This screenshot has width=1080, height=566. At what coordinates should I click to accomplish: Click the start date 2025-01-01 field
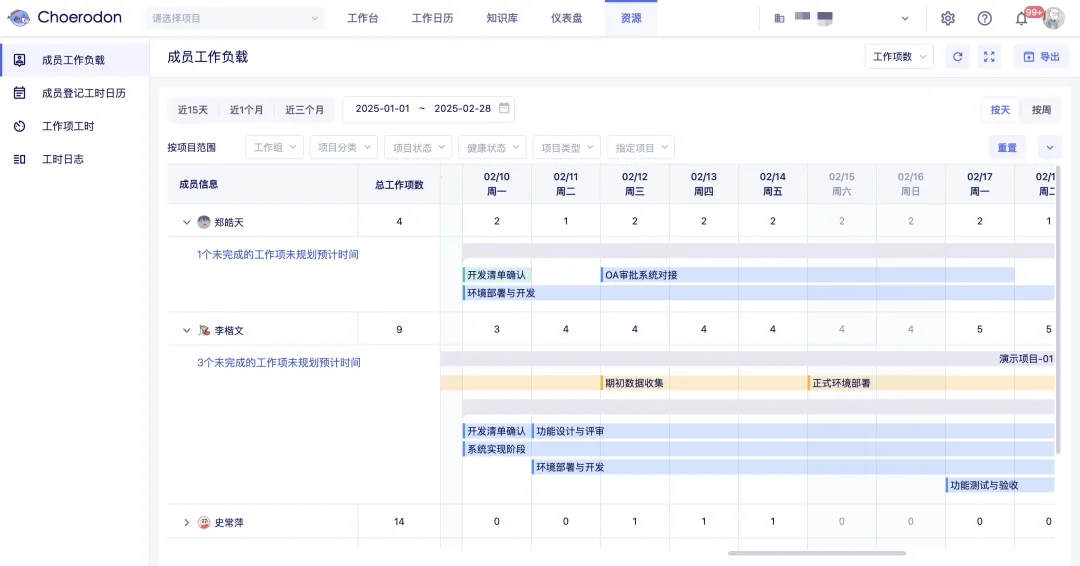[x=382, y=108]
